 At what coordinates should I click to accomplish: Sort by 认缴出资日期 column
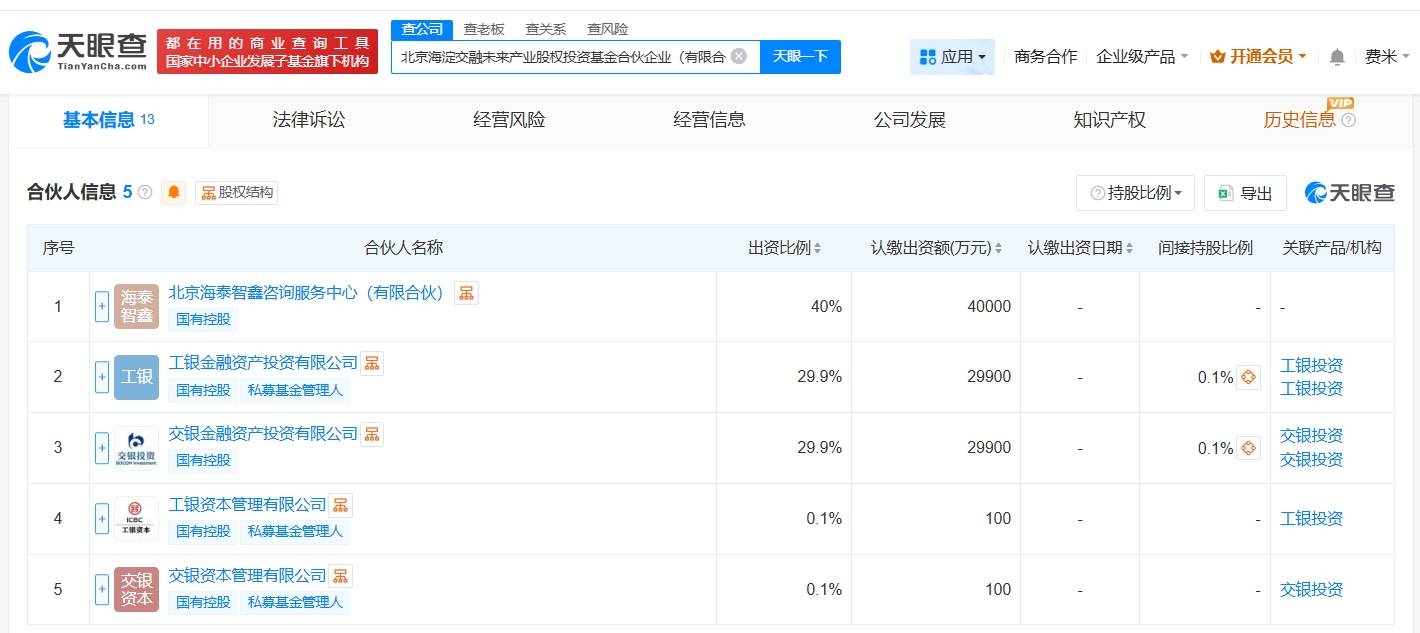[x=1080, y=248]
